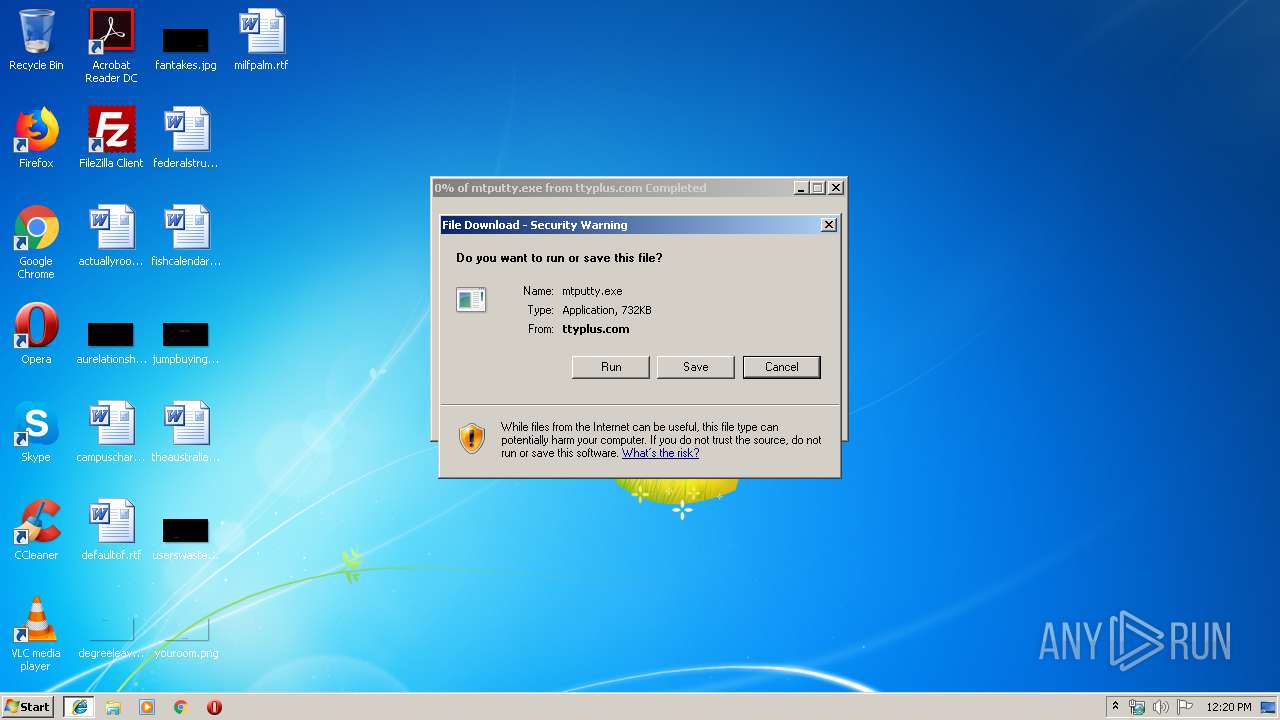Switch to Internet Explorer in taskbar
The width and height of the screenshot is (1280, 720).
79,707
